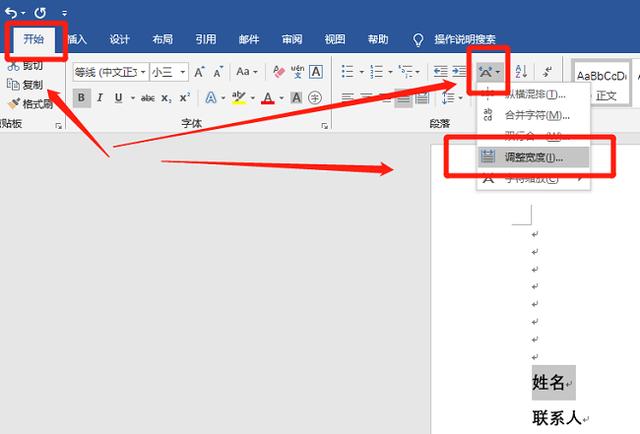Toggle subscript formatting

(x=166, y=98)
